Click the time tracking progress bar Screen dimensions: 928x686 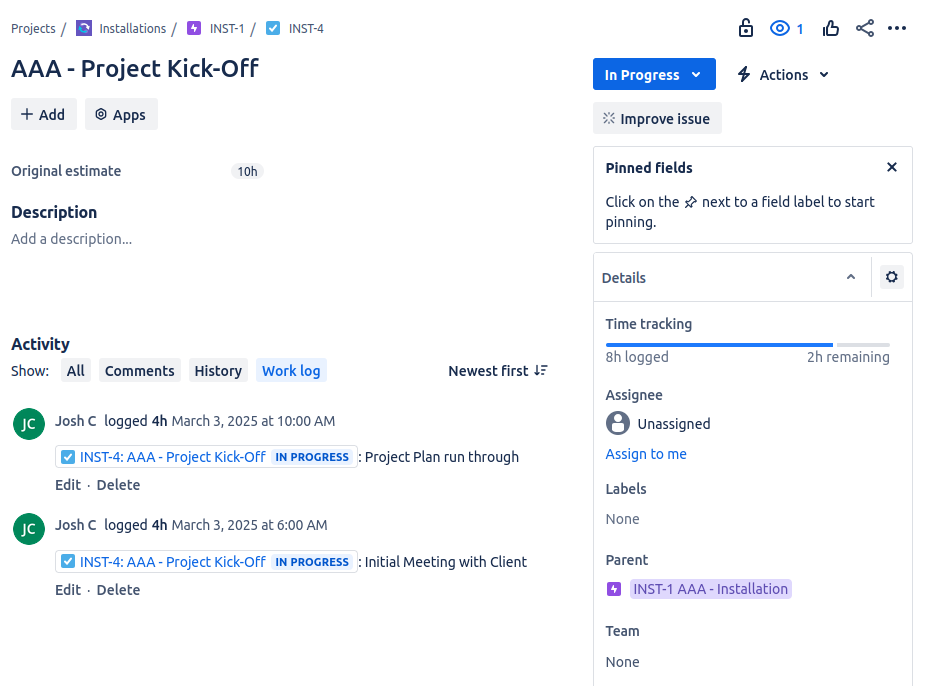tap(748, 344)
